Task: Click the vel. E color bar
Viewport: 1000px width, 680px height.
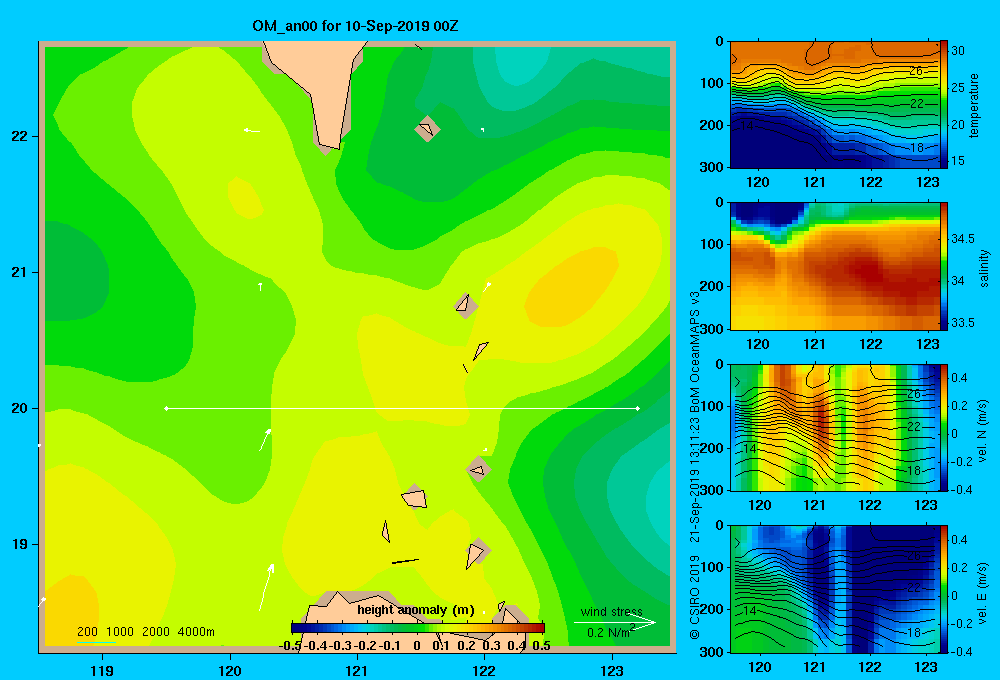Action: click(943, 589)
